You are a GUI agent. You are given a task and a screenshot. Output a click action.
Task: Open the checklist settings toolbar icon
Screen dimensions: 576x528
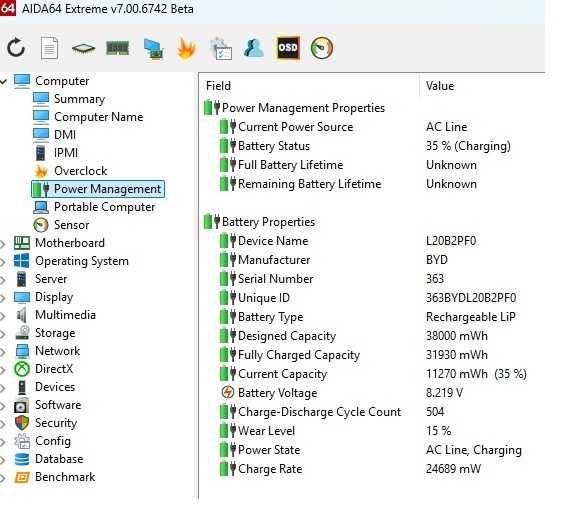click(x=221, y=49)
